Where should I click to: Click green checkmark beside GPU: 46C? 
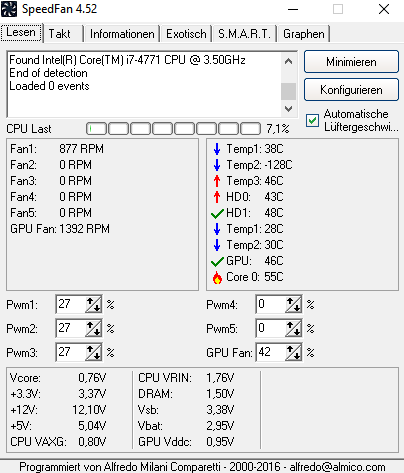click(x=217, y=261)
